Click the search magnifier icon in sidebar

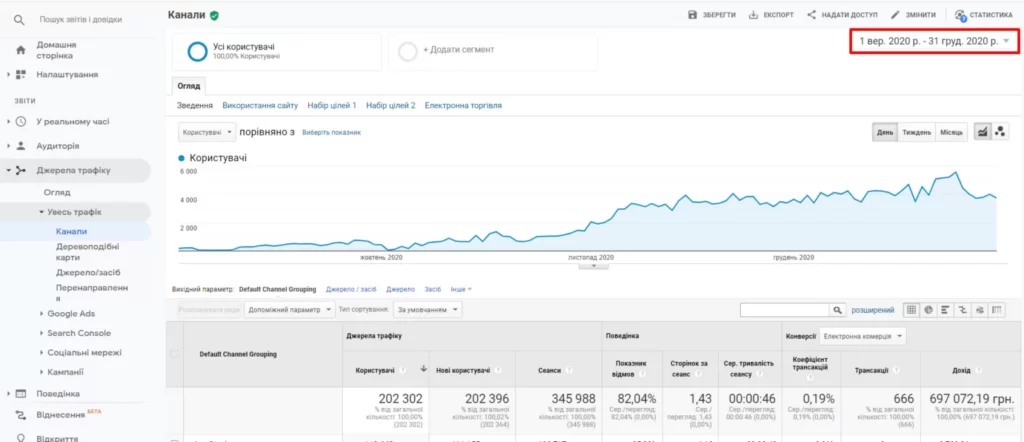click(20, 20)
